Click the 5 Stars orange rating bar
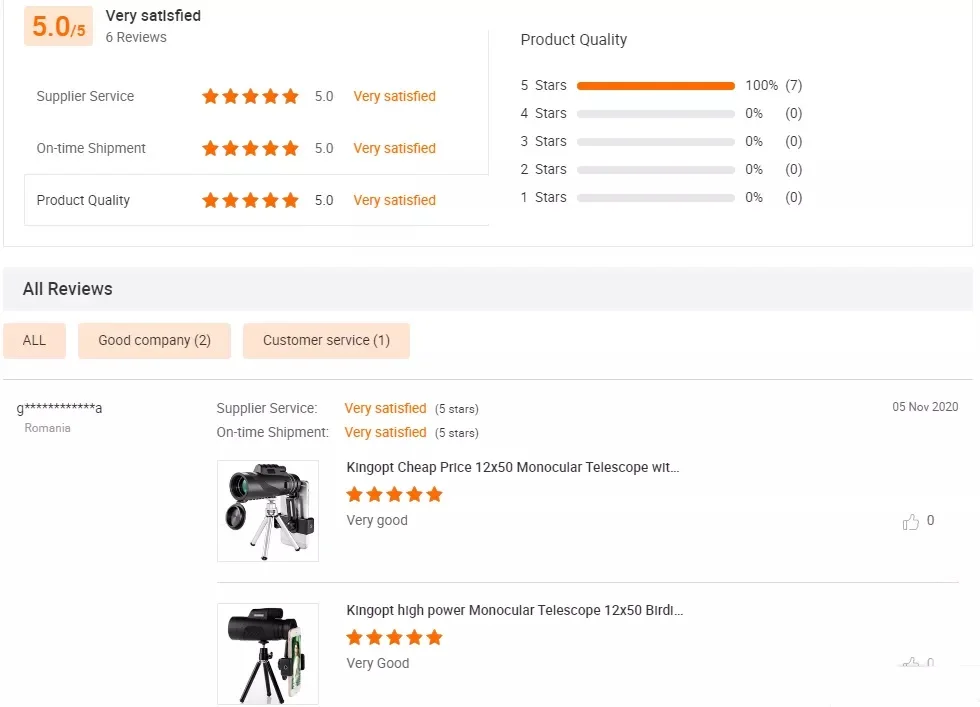Viewport: 980px width, 707px height. coord(656,86)
